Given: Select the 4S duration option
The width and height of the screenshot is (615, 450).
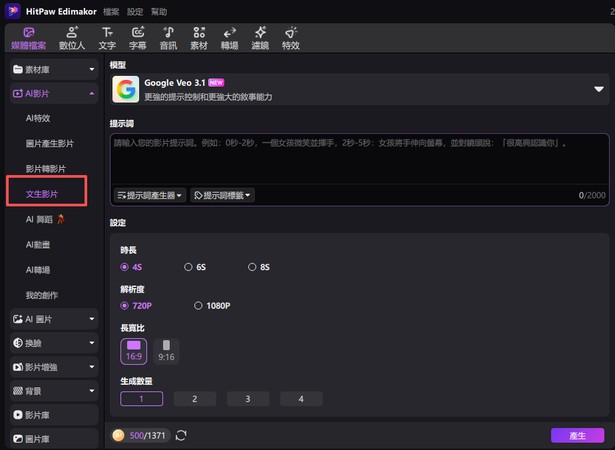Looking at the screenshot, I should coord(131,267).
